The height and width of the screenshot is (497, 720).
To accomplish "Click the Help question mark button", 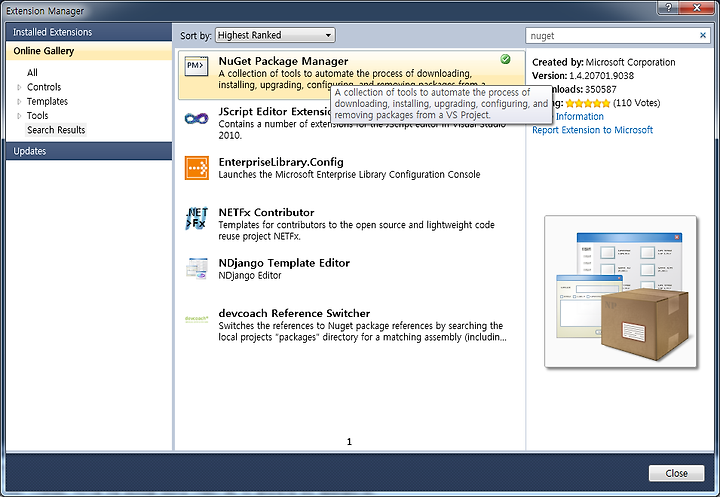I will coord(669,7).
